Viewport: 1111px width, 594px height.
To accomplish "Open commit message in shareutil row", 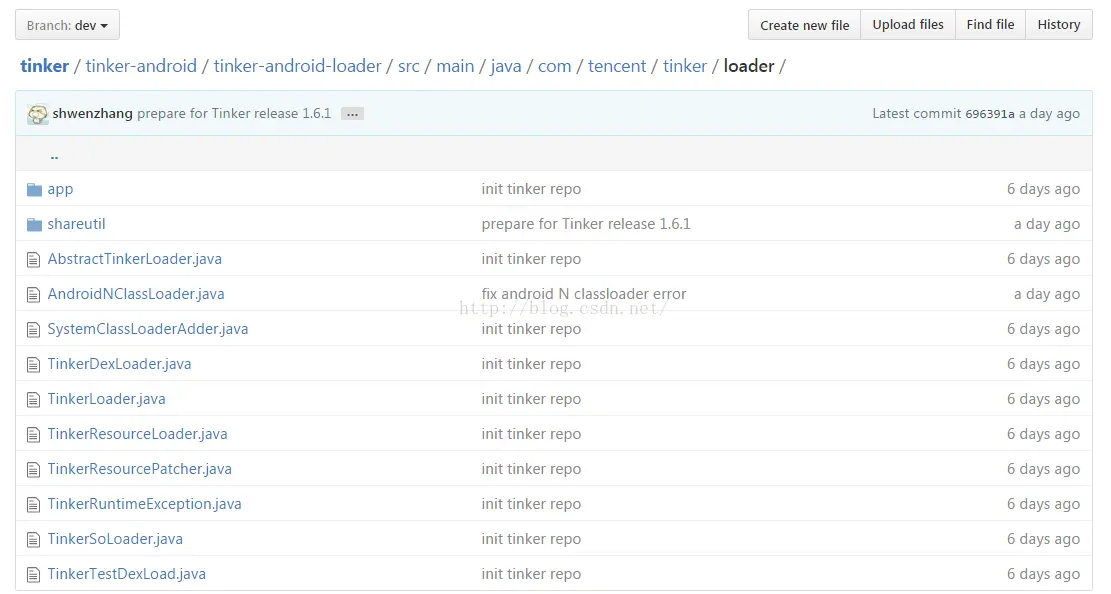I will 586,224.
